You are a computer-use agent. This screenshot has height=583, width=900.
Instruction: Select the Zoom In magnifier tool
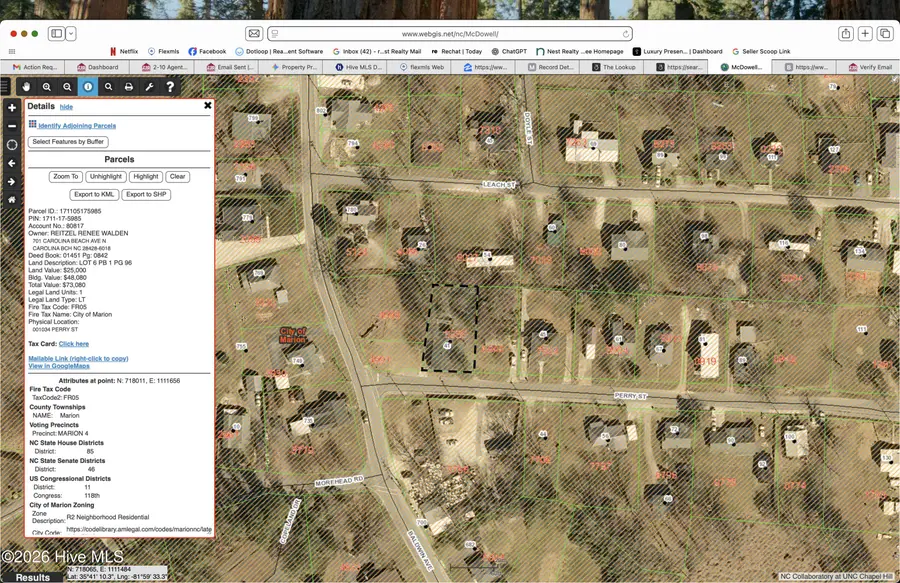click(46, 87)
